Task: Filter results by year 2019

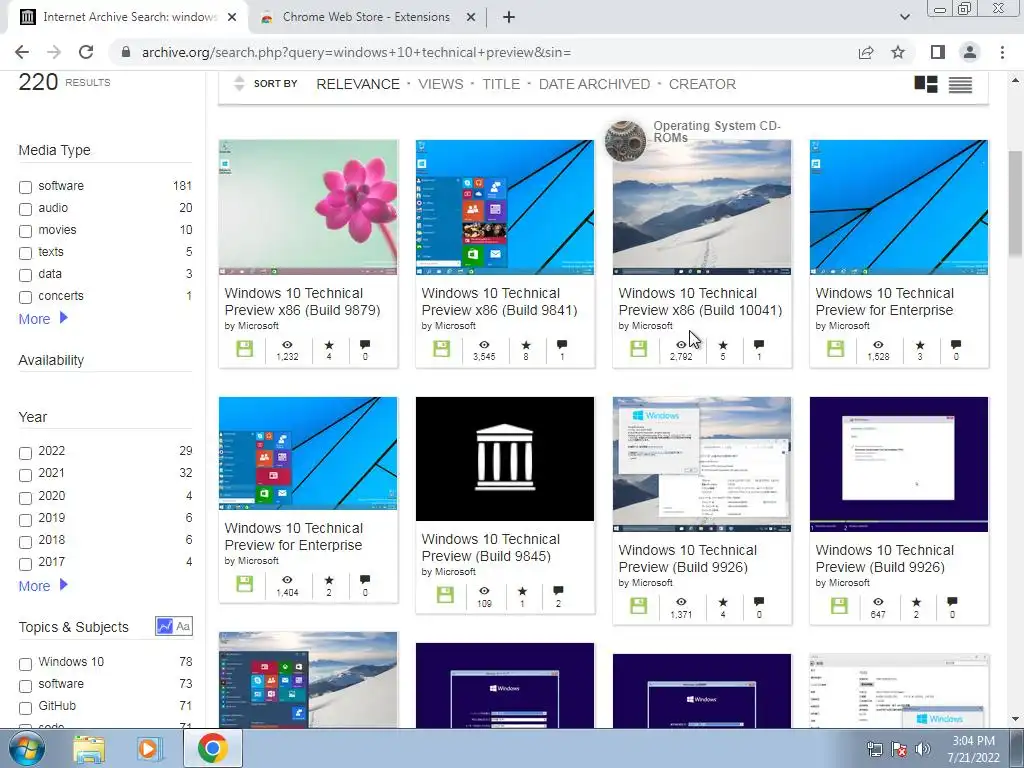Action: (x=25, y=520)
